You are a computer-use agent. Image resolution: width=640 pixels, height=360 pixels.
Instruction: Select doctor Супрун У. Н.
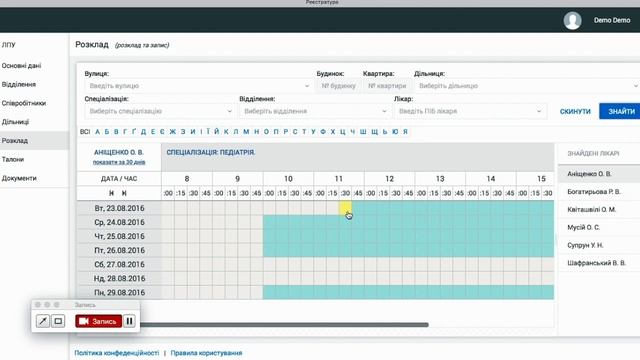[585, 245]
